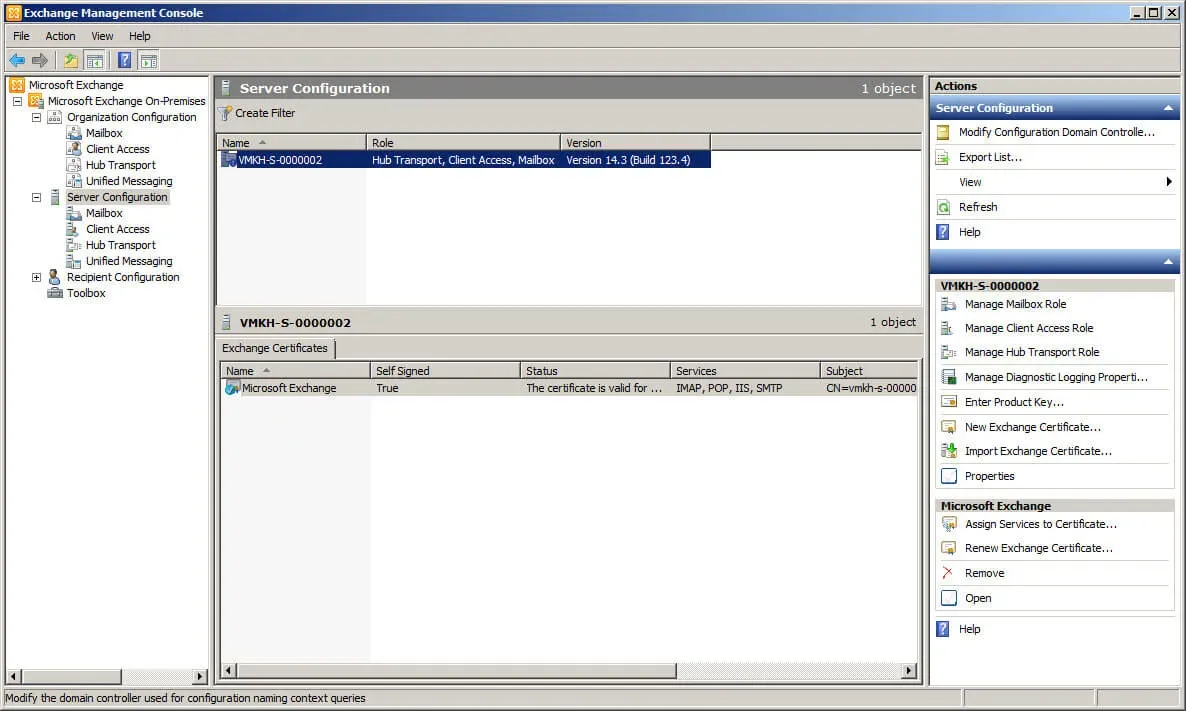This screenshot has width=1186, height=711.
Task: Collapse the lower blue actions header section
Action: [1168, 262]
